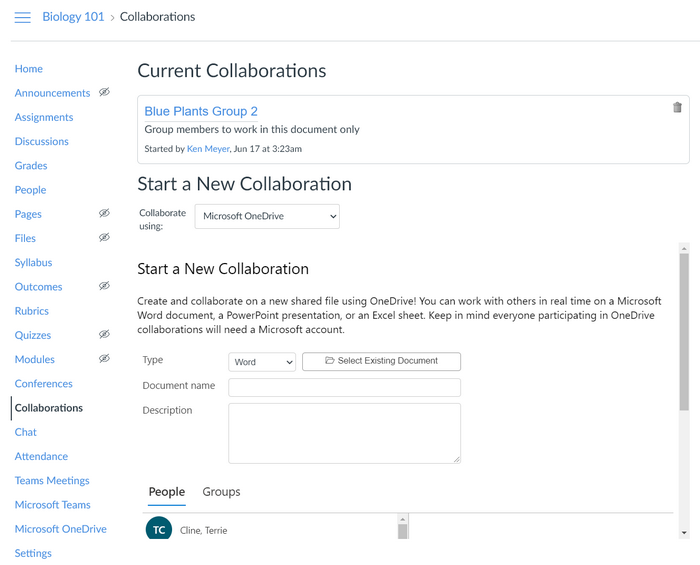The image size is (700, 565).
Task: Click the frame scrollbar up arrow
Action: 683,248
